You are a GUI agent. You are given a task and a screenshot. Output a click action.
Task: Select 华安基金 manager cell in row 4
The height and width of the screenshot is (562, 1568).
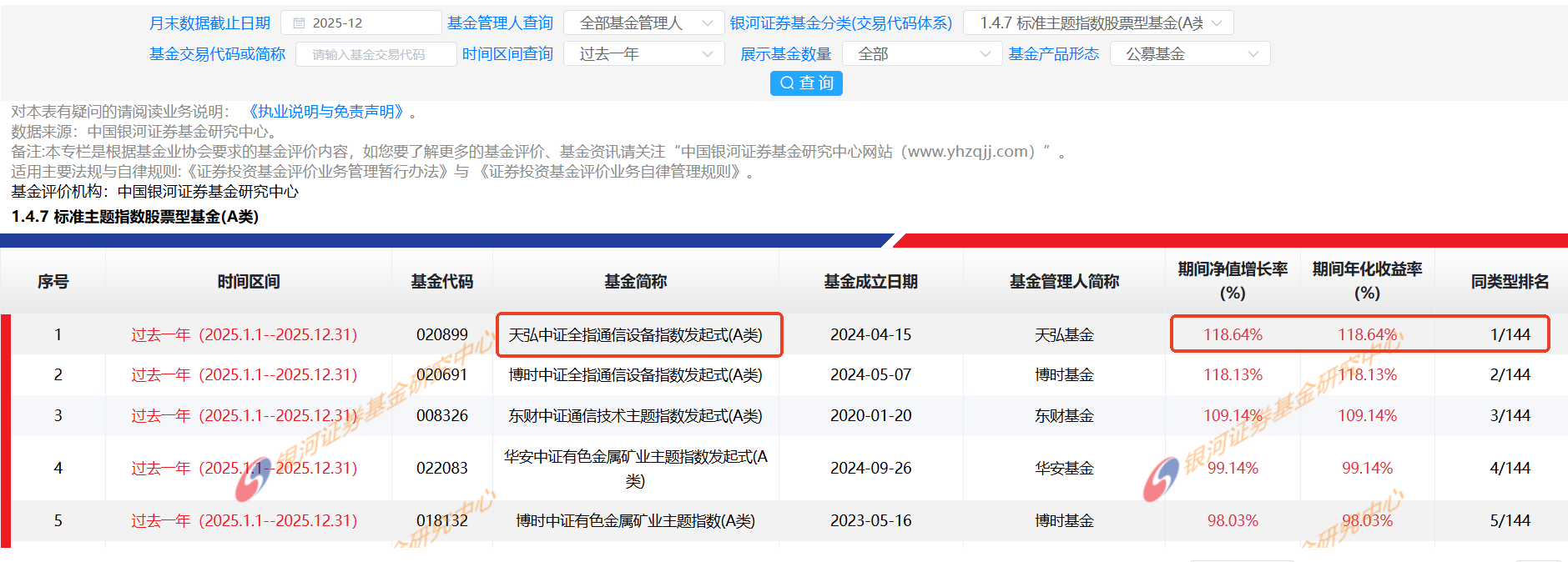point(1064,469)
